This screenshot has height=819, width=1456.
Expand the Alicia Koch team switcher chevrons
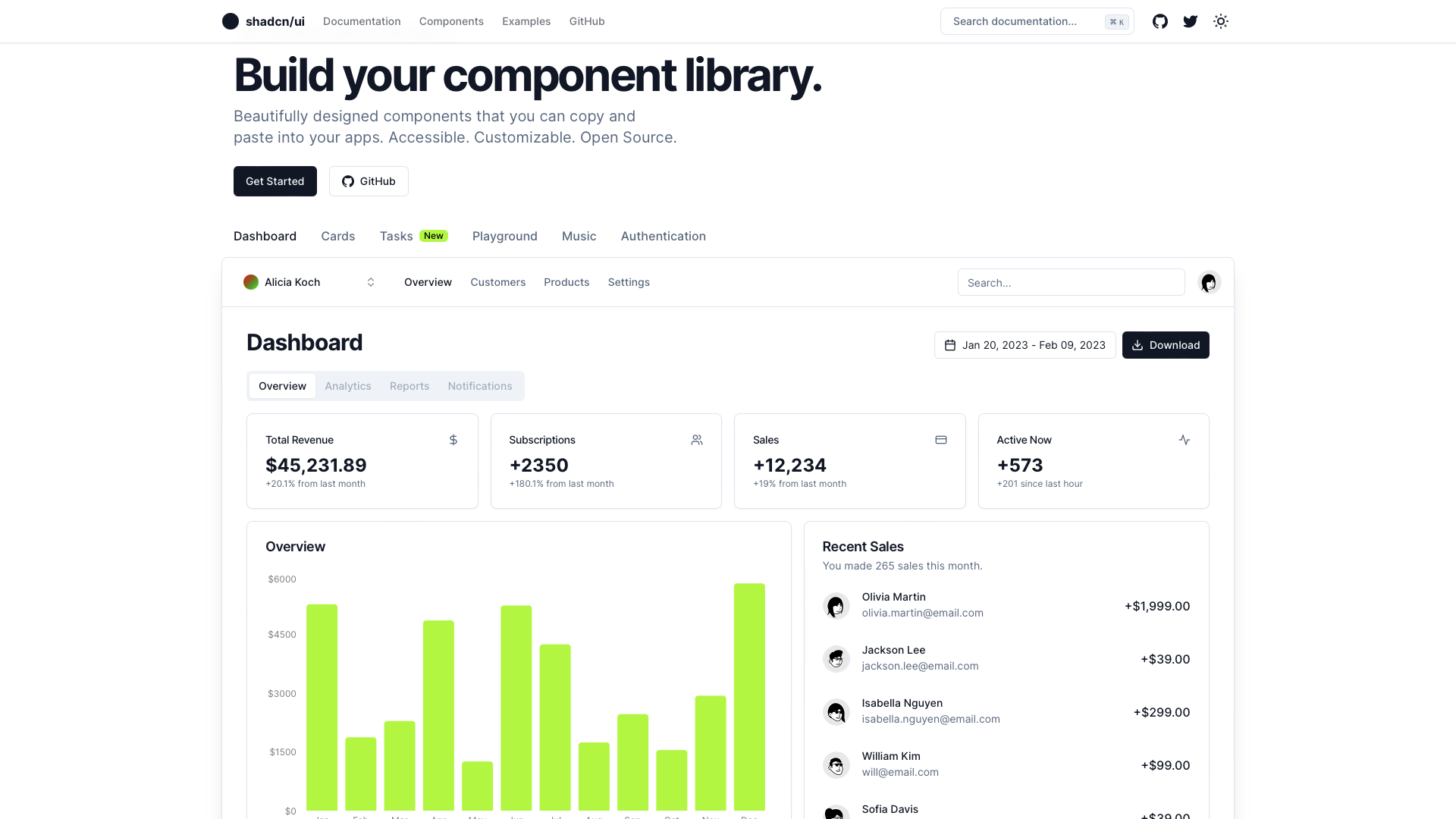[371, 282]
